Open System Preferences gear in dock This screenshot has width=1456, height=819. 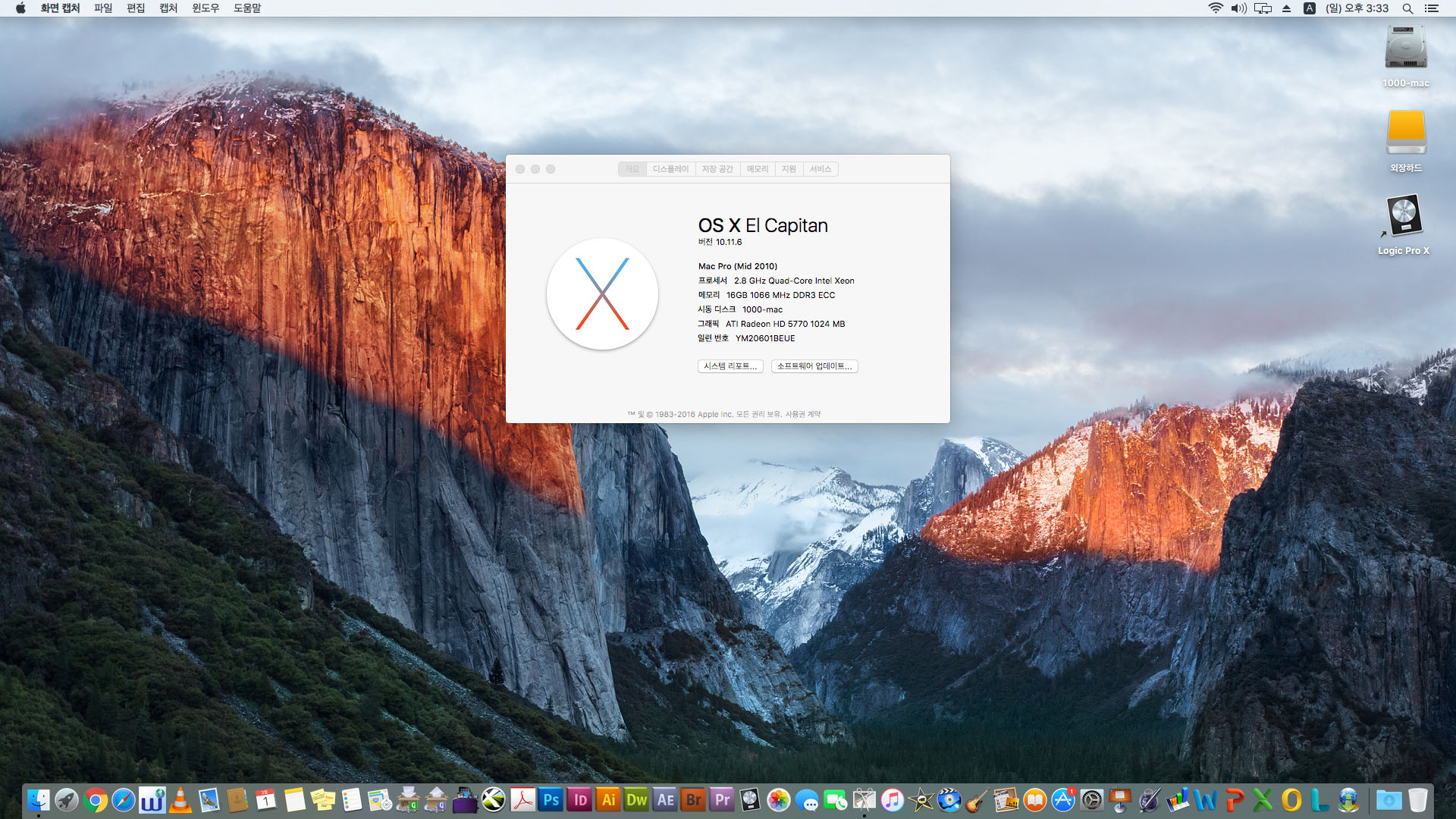click(x=1091, y=800)
